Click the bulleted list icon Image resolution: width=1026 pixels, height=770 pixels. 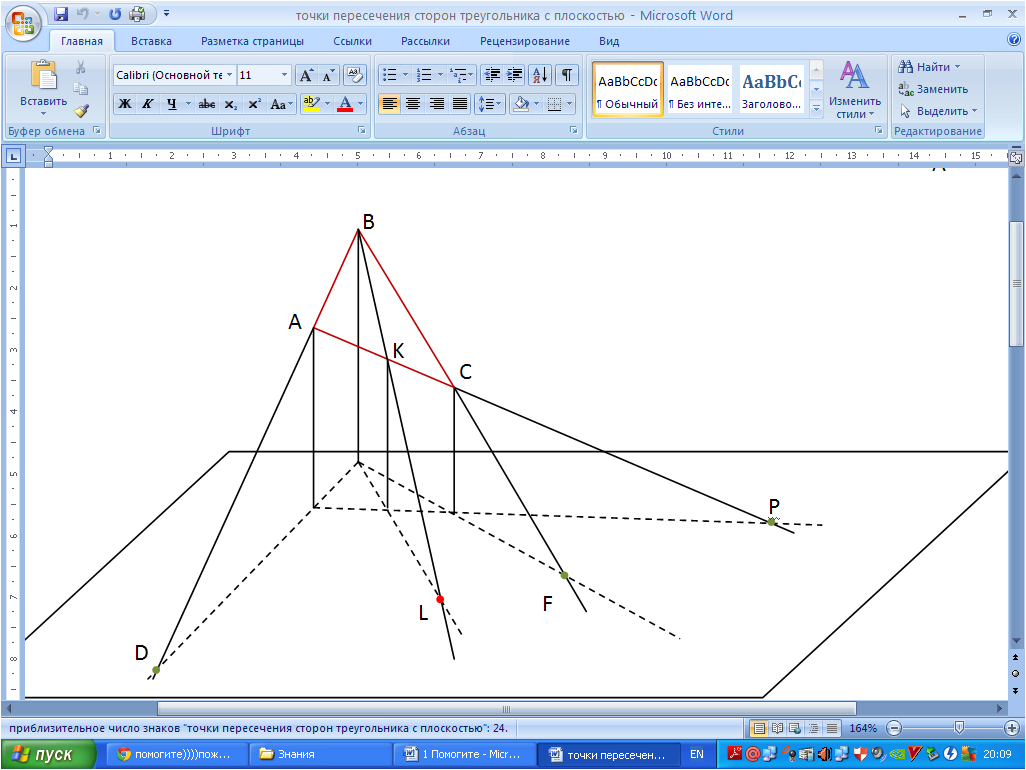390,75
